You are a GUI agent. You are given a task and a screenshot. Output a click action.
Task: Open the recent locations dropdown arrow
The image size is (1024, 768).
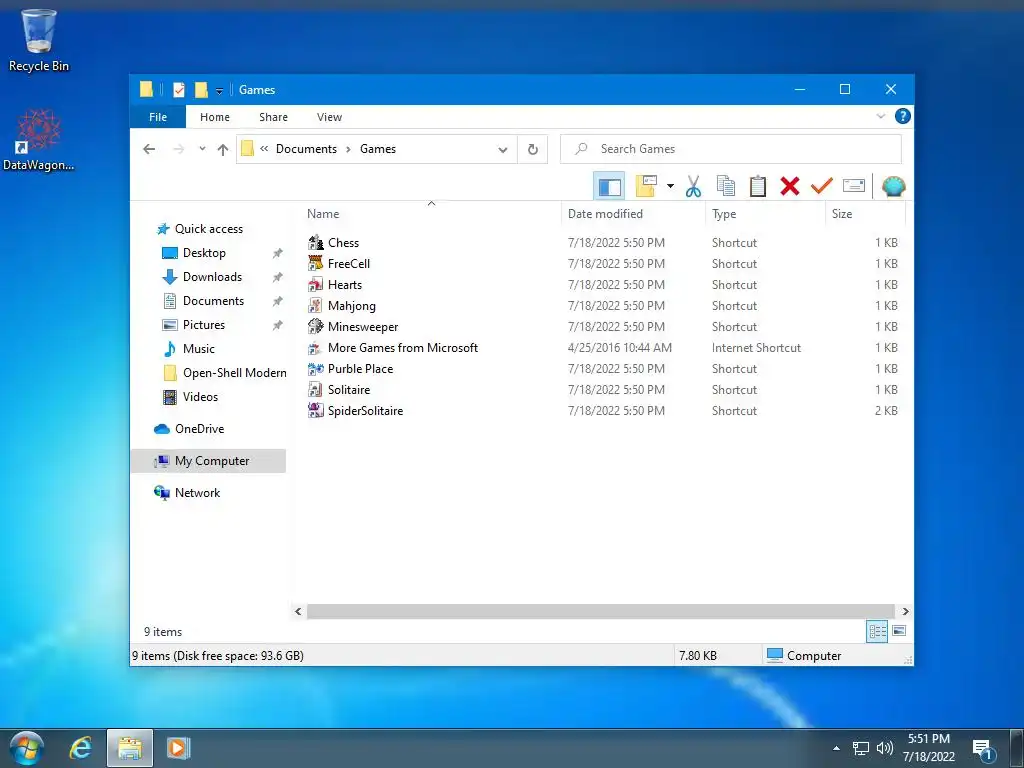pos(202,149)
